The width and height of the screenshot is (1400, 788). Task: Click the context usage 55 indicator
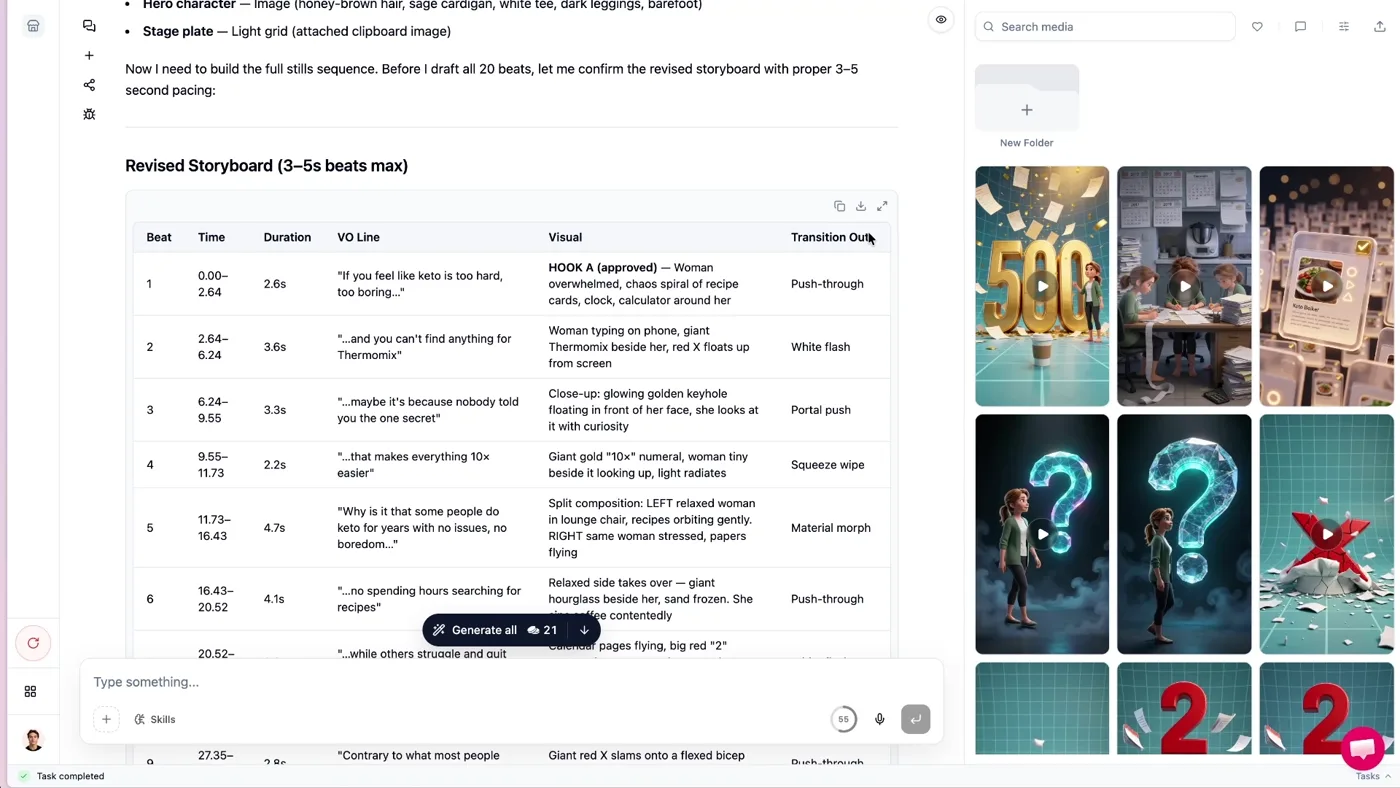843,719
